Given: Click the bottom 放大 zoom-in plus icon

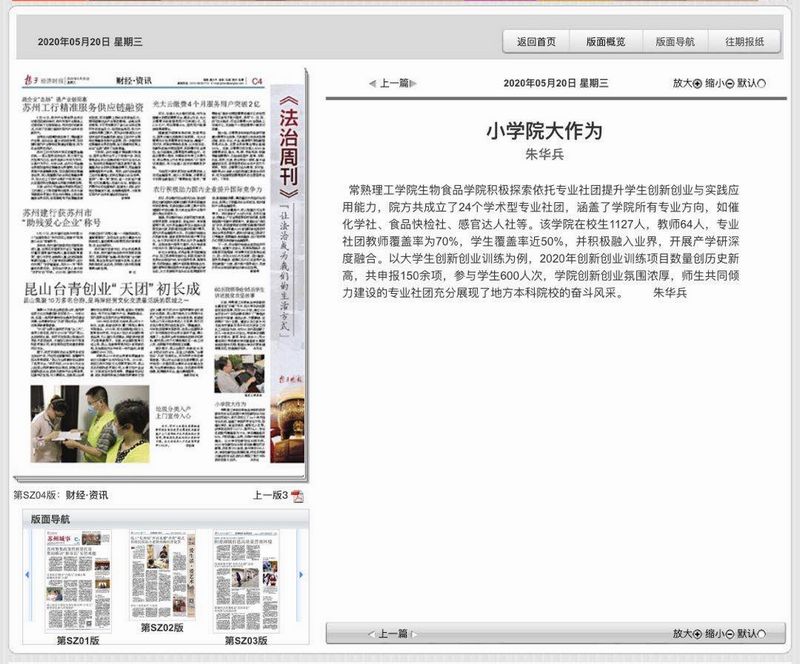Looking at the screenshot, I should pos(697,634).
